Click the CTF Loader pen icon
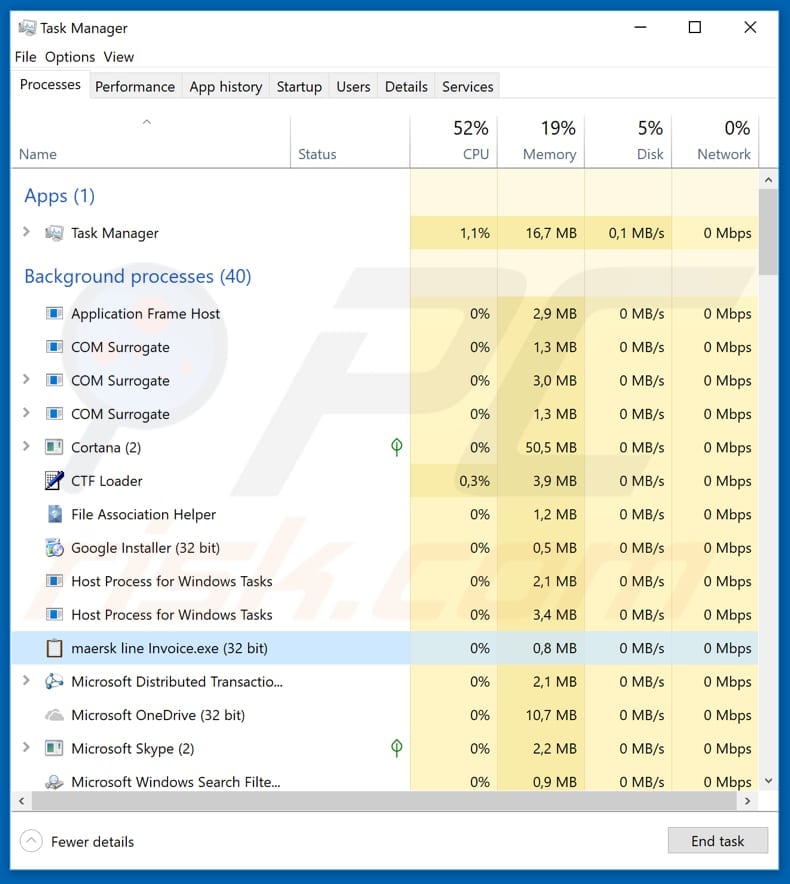The width and height of the screenshot is (790, 884). pyautogui.click(x=54, y=480)
